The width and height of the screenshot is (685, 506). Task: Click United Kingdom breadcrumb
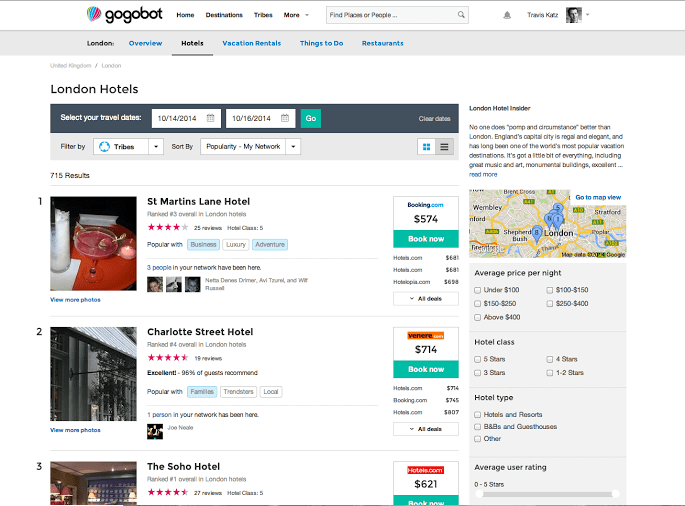70,66
